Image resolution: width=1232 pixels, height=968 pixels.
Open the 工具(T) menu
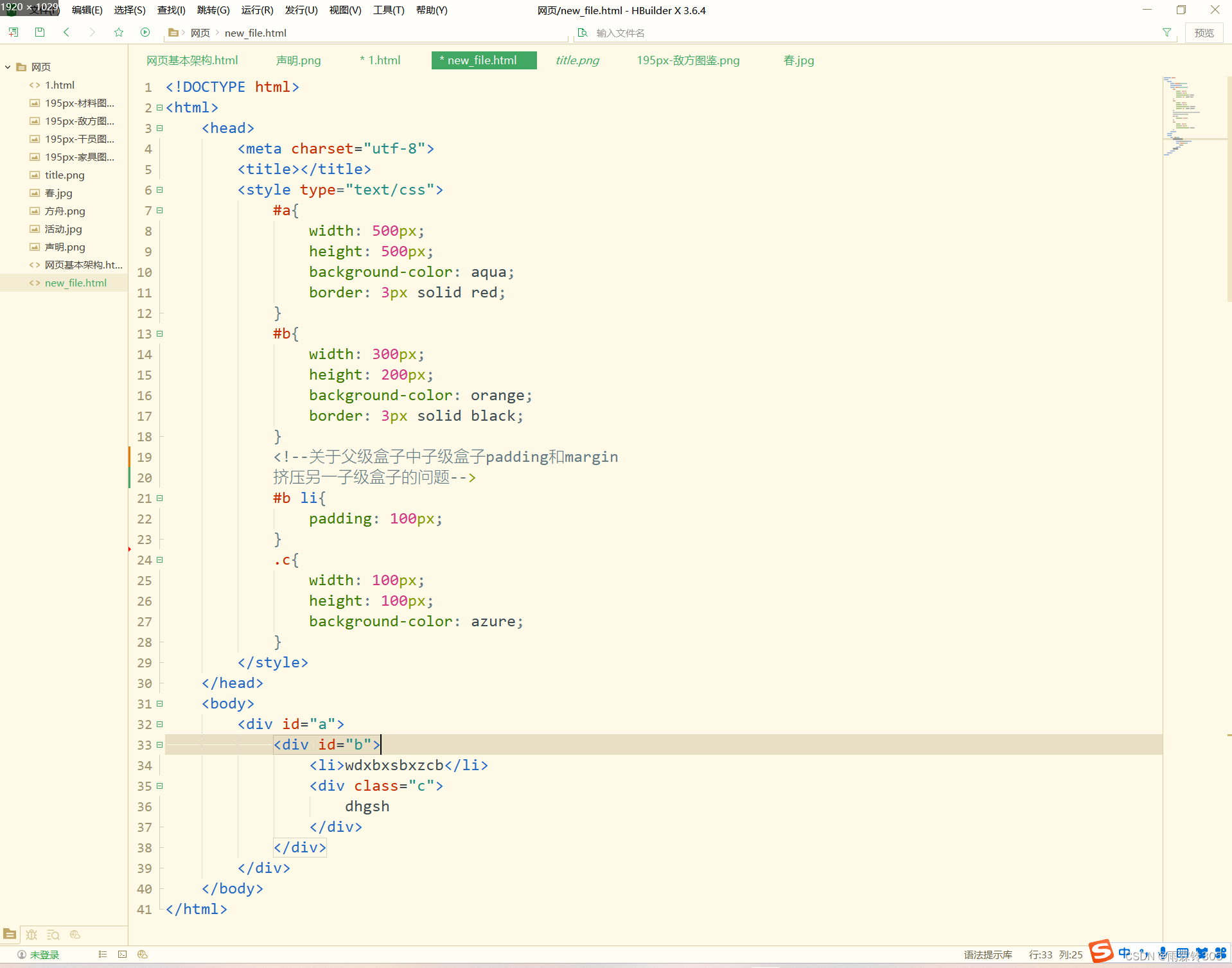[x=389, y=10]
